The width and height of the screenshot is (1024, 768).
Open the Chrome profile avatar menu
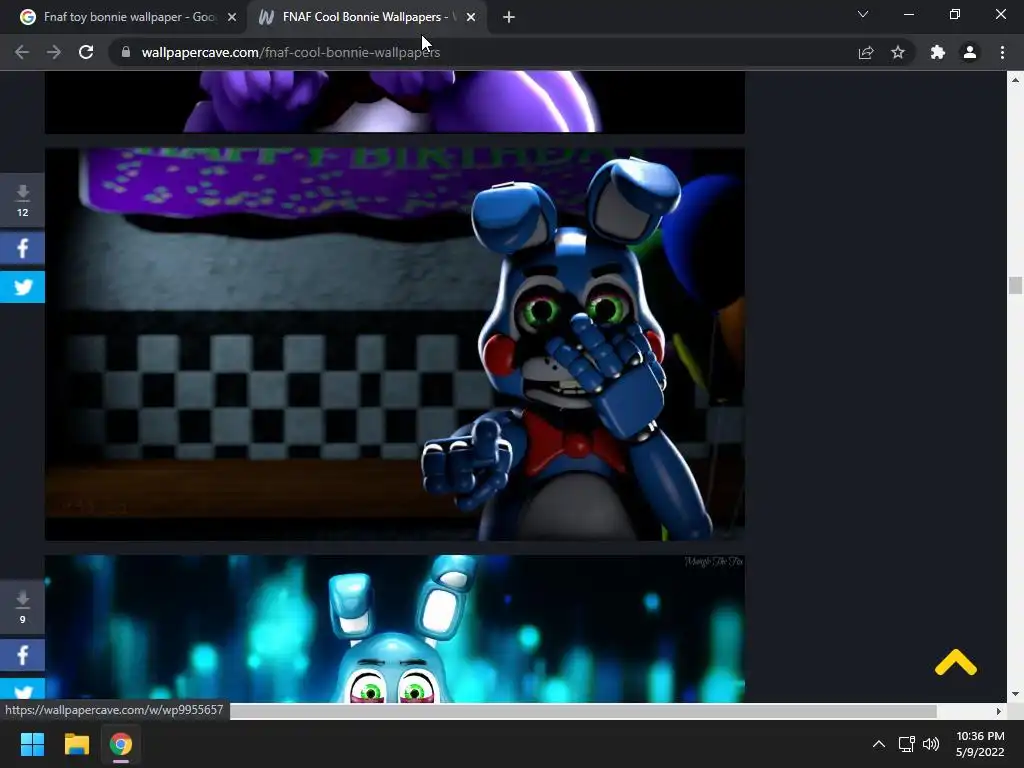[970, 52]
